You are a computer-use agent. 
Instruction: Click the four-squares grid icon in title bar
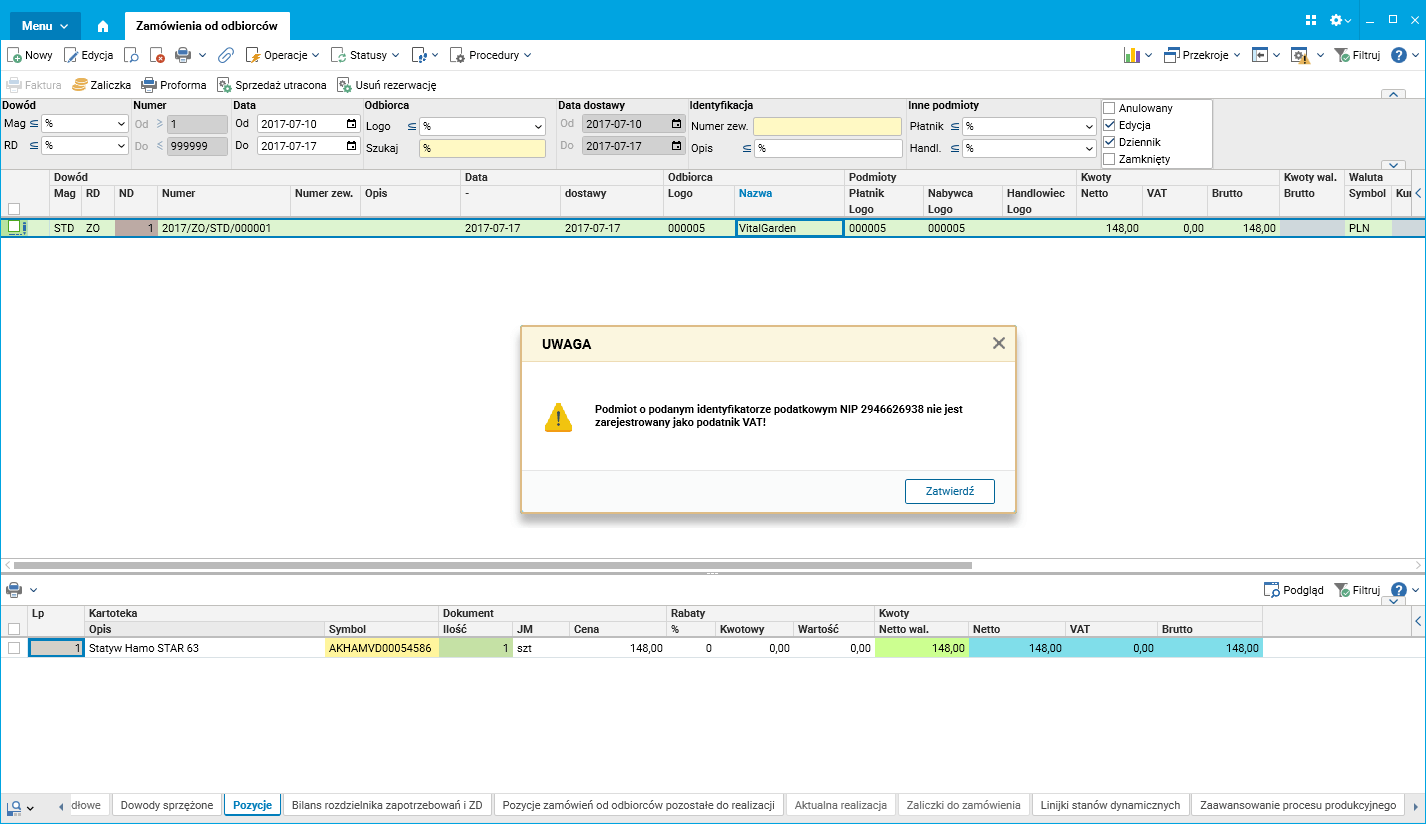coord(1311,20)
